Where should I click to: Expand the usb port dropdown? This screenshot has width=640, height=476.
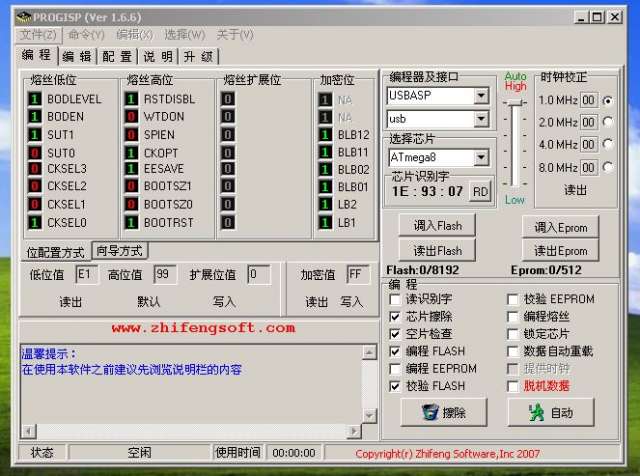click(x=481, y=119)
